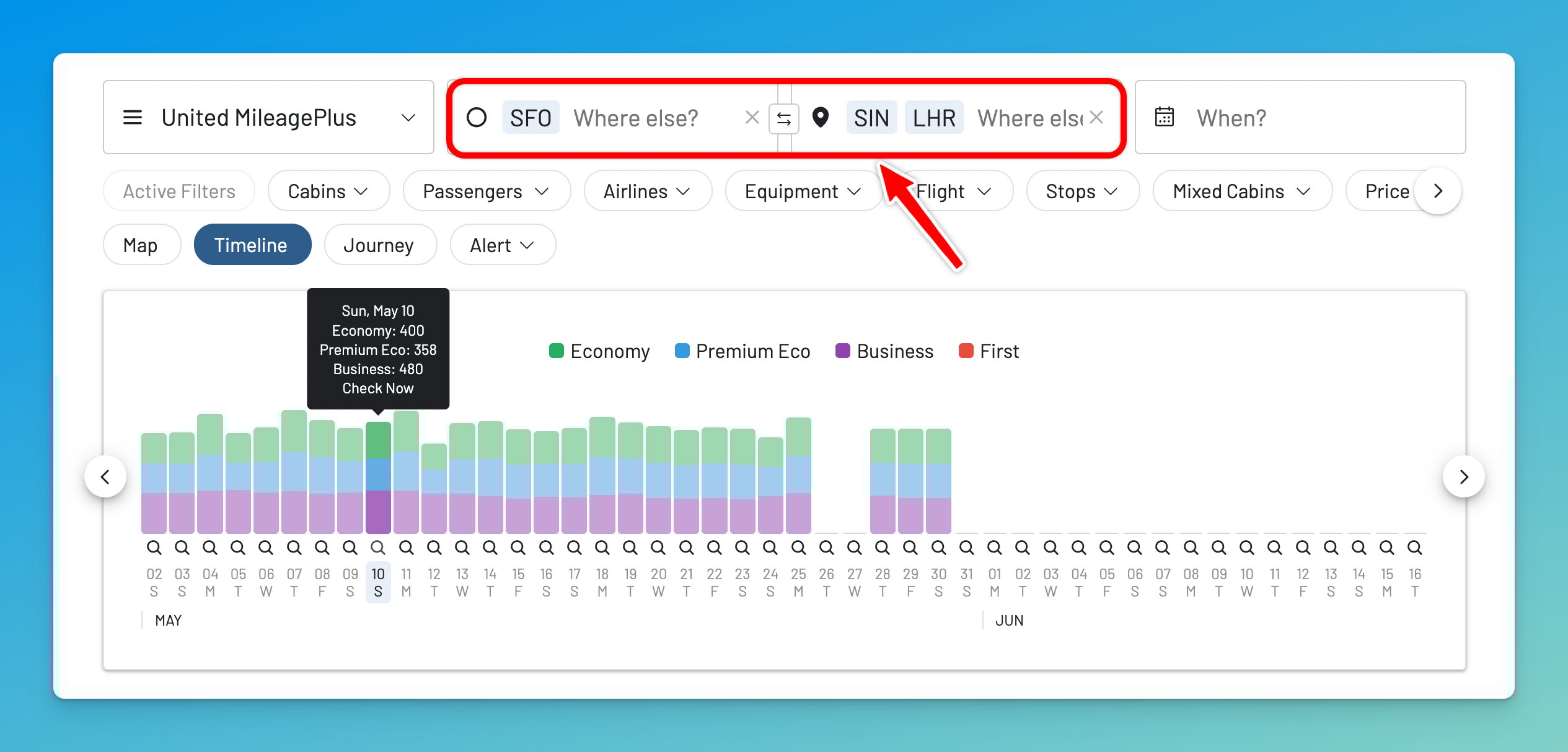Switch to the Journey view tab
The image size is (1568, 752).
click(x=379, y=245)
